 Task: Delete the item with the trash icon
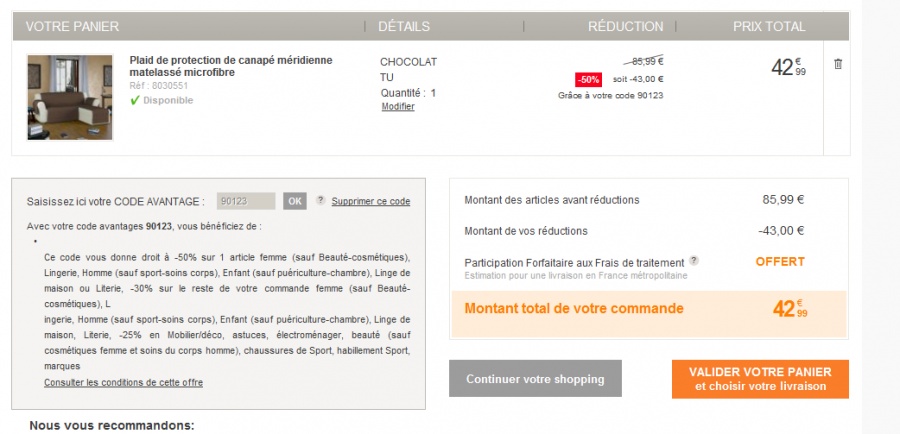pos(838,64)
